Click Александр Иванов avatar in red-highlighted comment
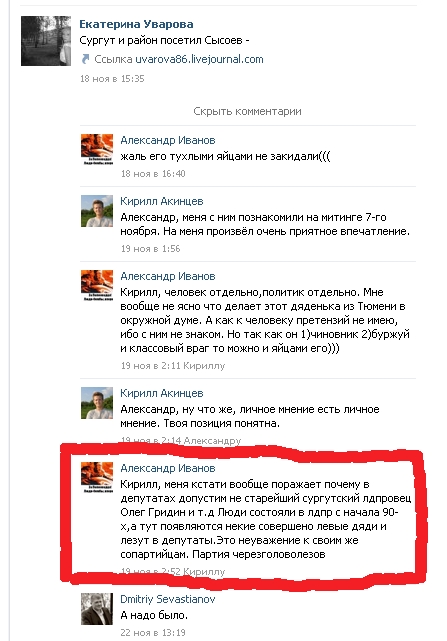 tap(97, 477)
